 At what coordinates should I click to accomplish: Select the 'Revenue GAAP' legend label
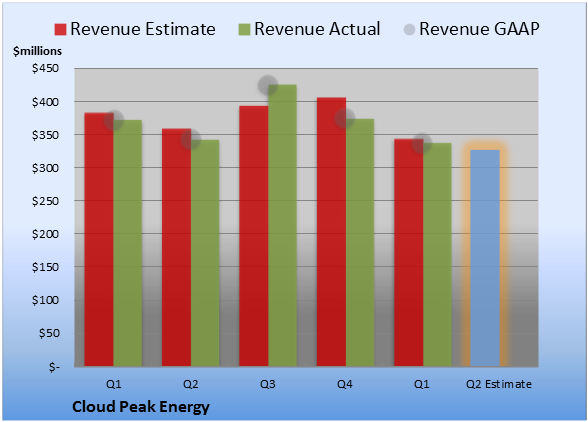479,29
